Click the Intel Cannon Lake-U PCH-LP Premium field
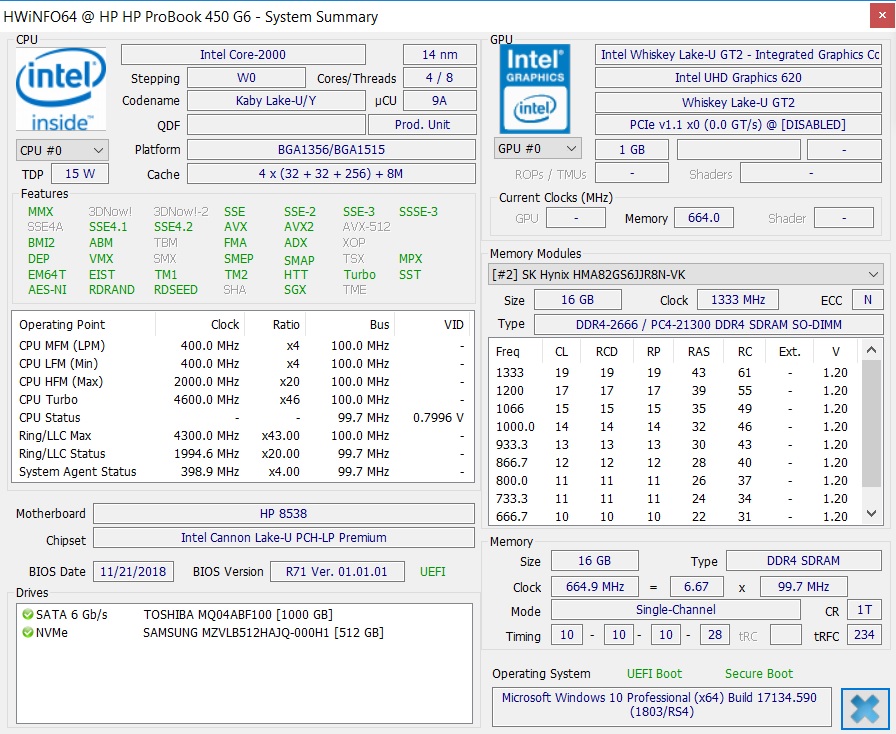896x734 pixels. (283, 537)
